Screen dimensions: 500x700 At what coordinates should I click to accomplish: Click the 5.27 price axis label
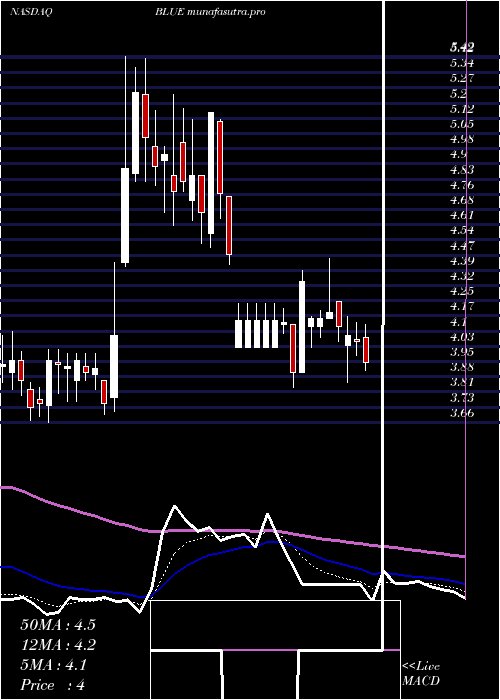click(x=462, y=78)
